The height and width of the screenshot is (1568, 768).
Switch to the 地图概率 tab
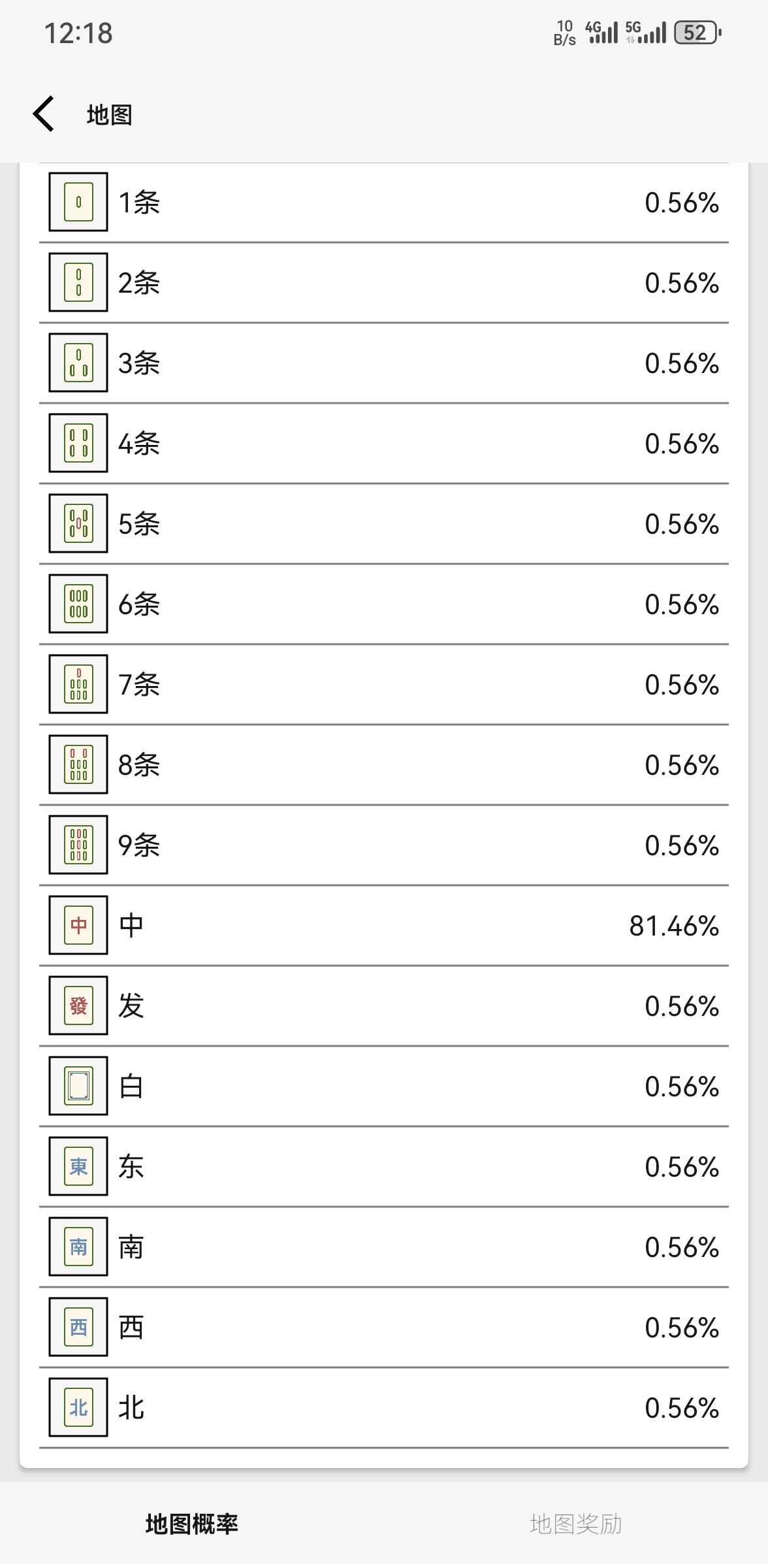[x=192, y=1524]
